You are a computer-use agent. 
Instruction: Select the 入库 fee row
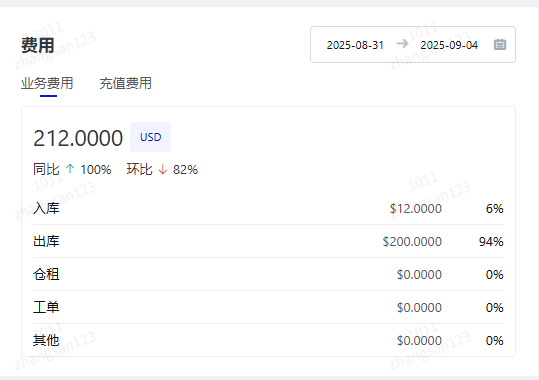pos(268,208)
